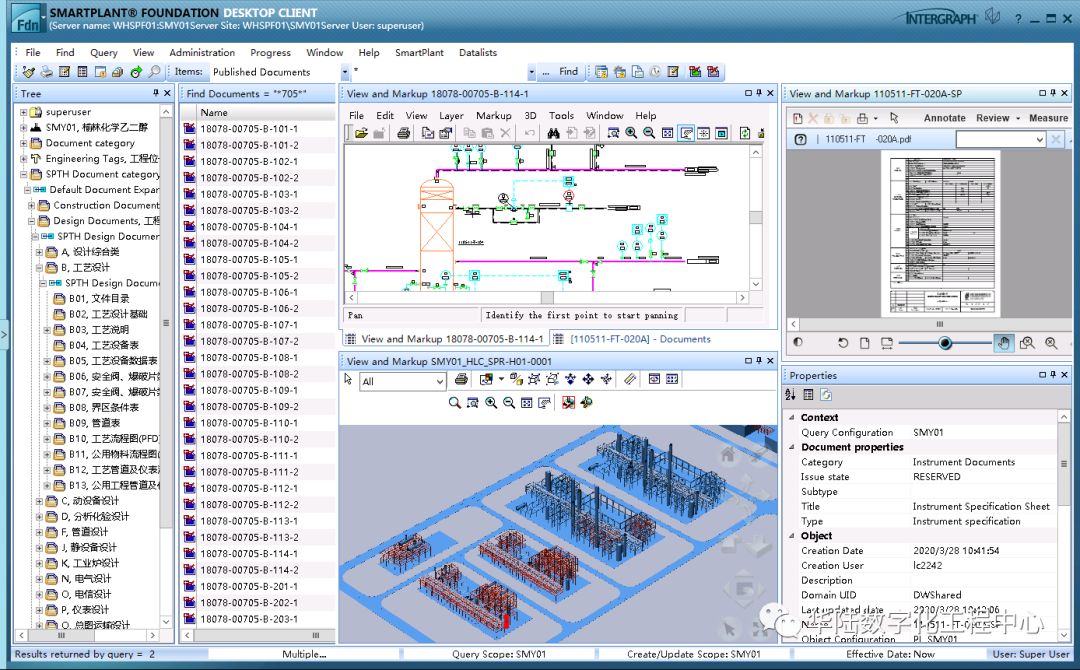Toggle the contrast icon in PDF viewer

point(797,343)
